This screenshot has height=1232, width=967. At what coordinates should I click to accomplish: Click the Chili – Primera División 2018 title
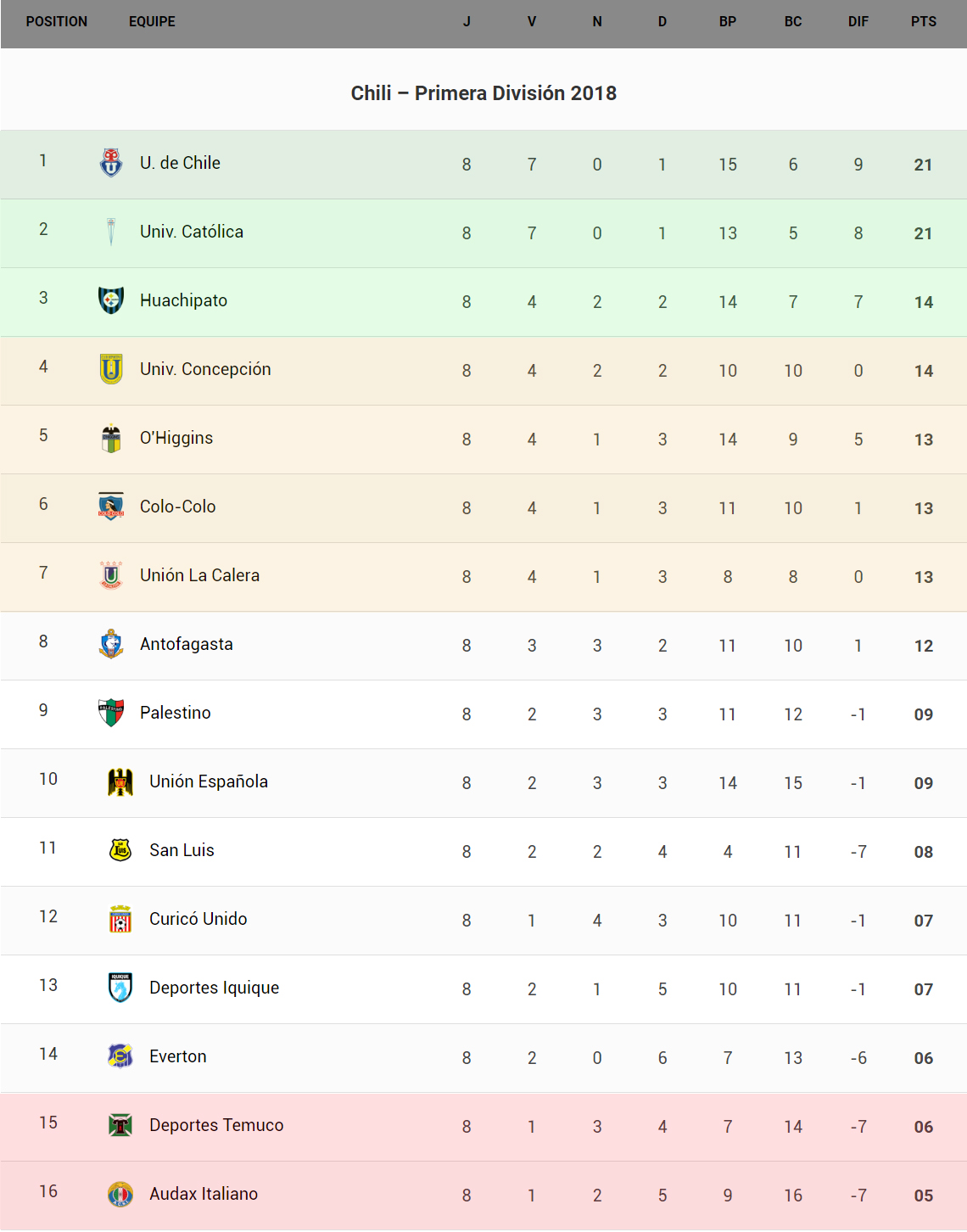[x=483, y=93]
